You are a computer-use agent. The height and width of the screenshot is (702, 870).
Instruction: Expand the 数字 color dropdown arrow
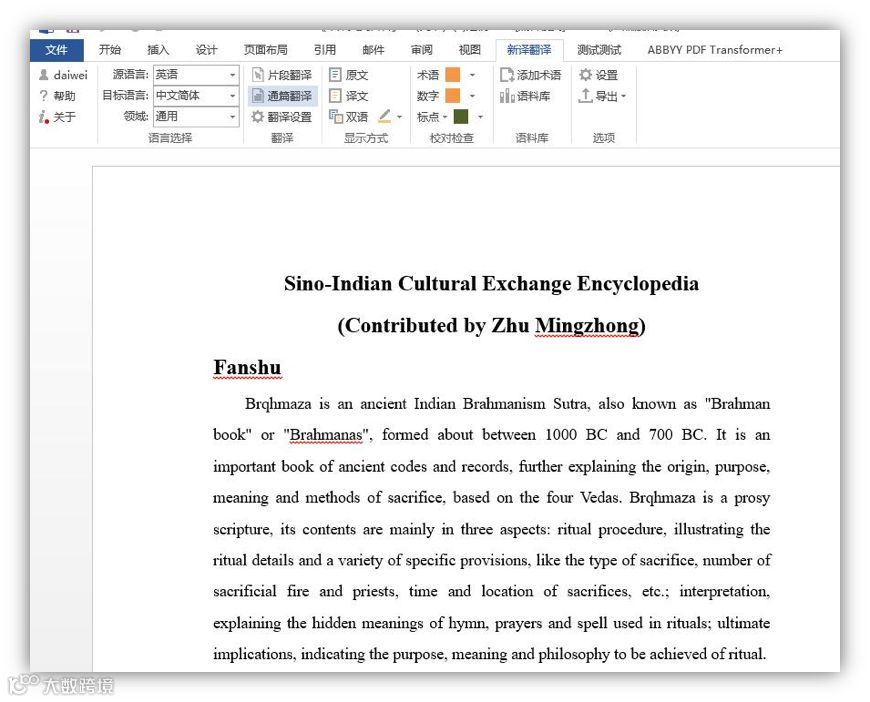tap(472, 96)
